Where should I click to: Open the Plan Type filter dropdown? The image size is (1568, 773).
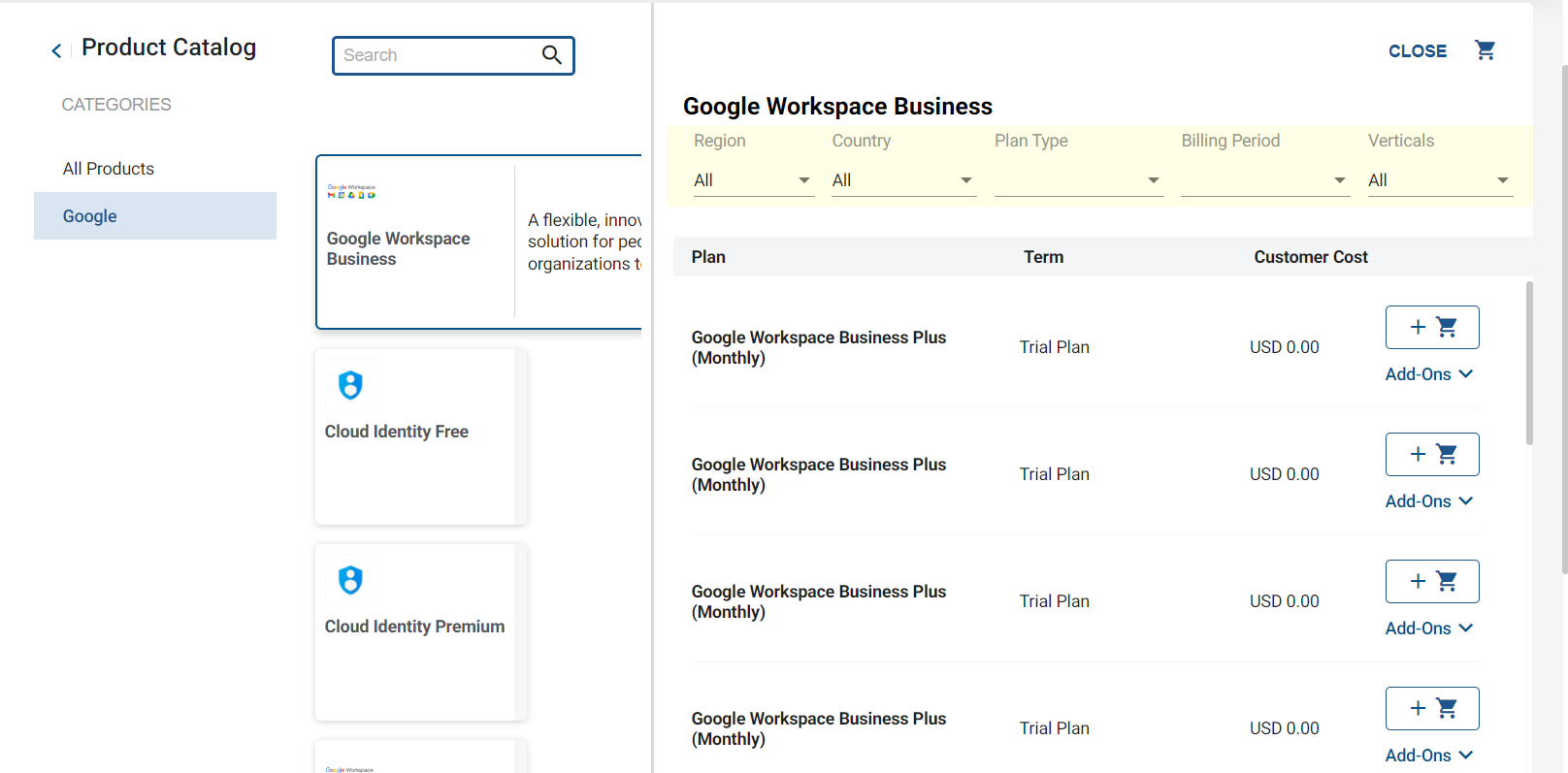[1079, 180]
